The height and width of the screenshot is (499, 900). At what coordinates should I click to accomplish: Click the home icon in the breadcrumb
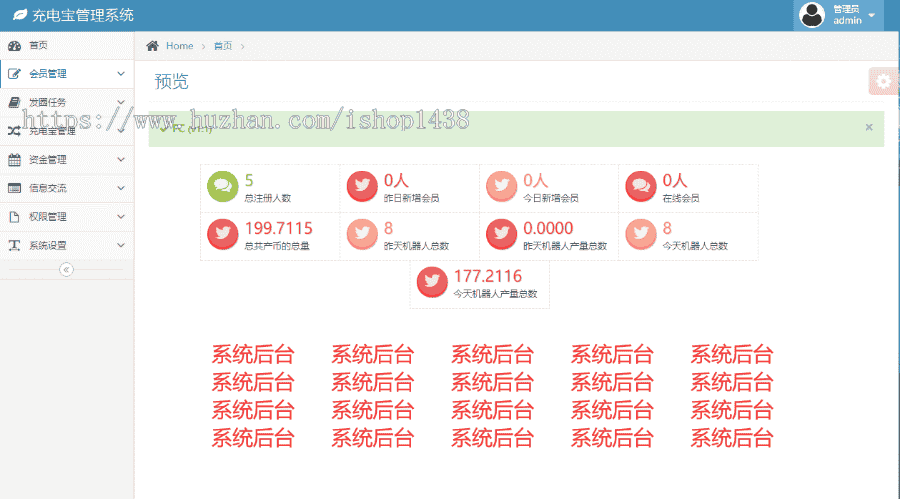(x=152, y=45)
